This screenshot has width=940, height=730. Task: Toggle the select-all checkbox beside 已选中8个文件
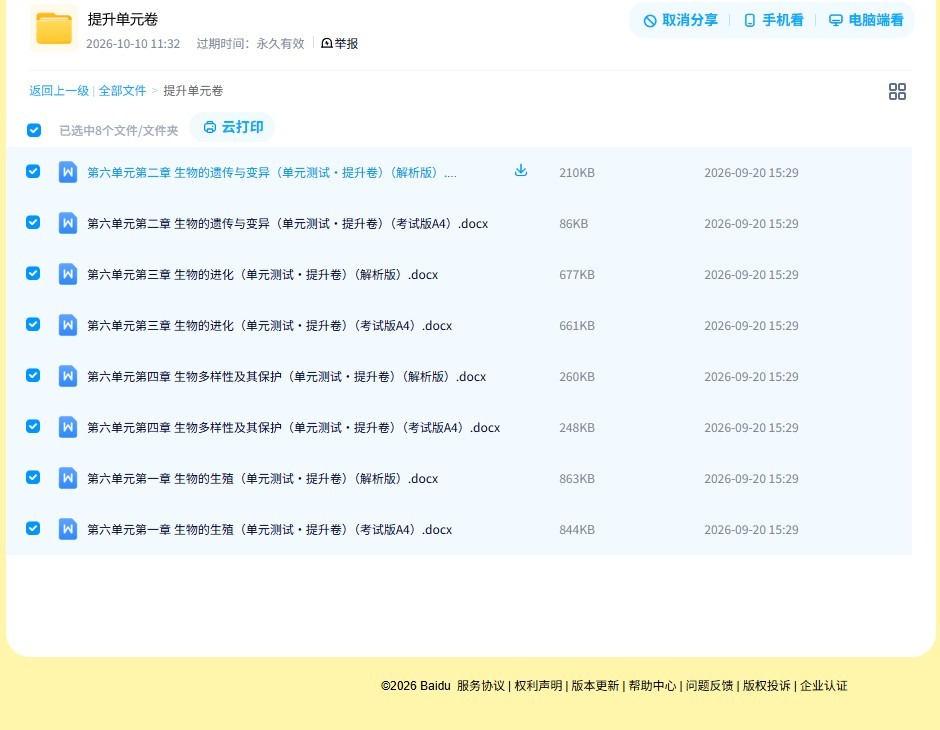click(x=34, y=130)
